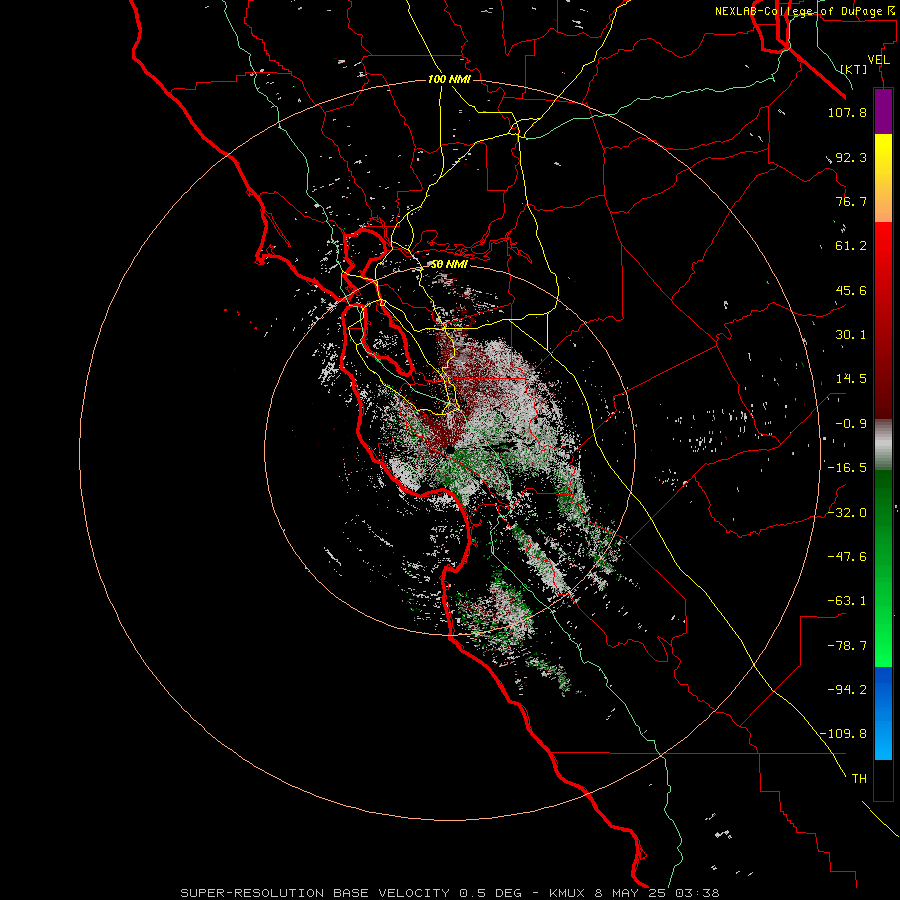
Task: Select the -94.2 velocity scale value
Action: pyautogui.click(x=847, y=690)
